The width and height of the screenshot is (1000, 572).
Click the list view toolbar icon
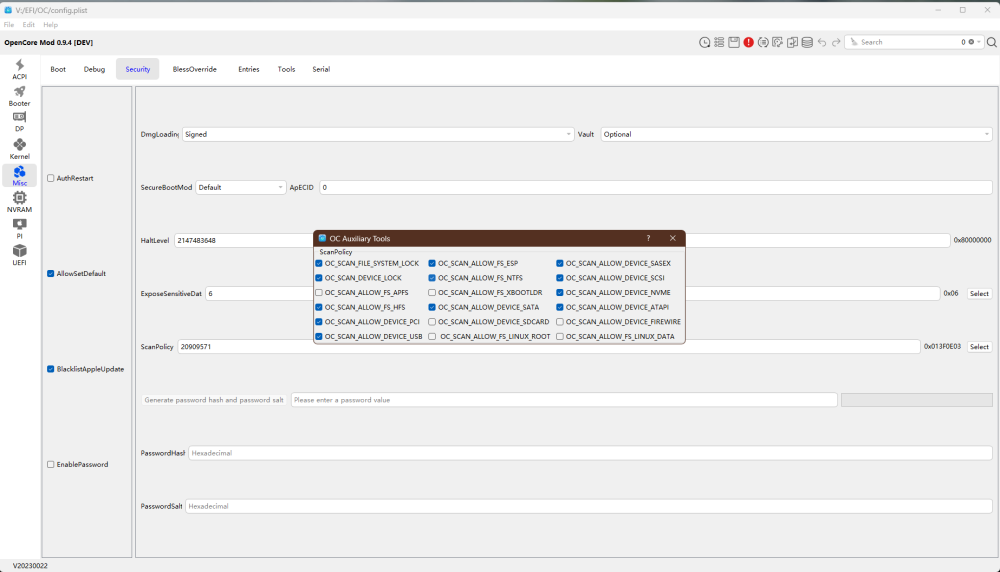coord(719,42)
